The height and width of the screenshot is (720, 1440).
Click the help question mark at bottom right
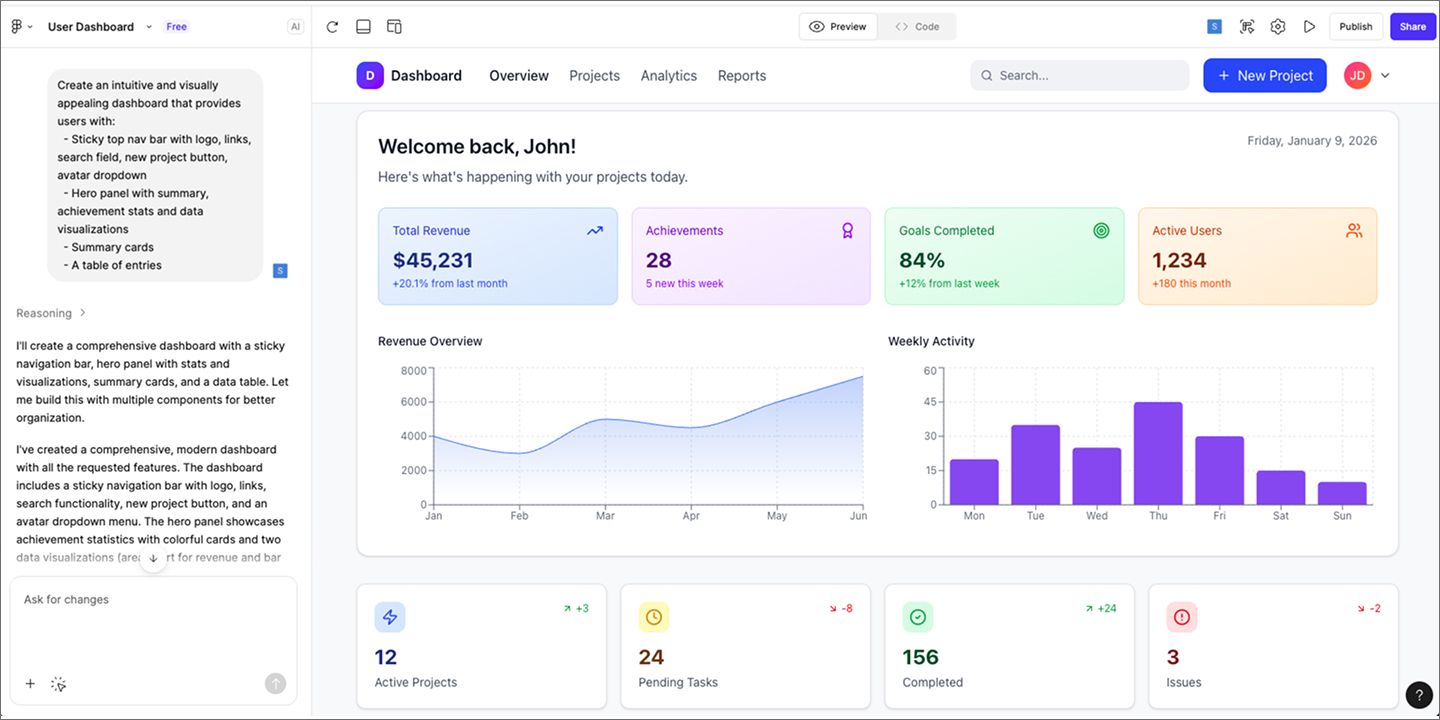click(1418, 695)
